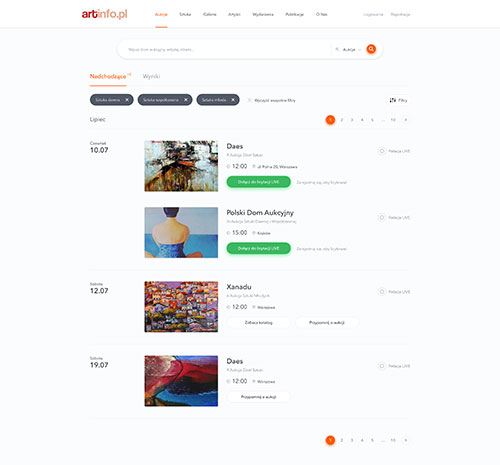Toggle LIVE broadcast radio for Polski Dom Aukcyjny

pos(382,217)
